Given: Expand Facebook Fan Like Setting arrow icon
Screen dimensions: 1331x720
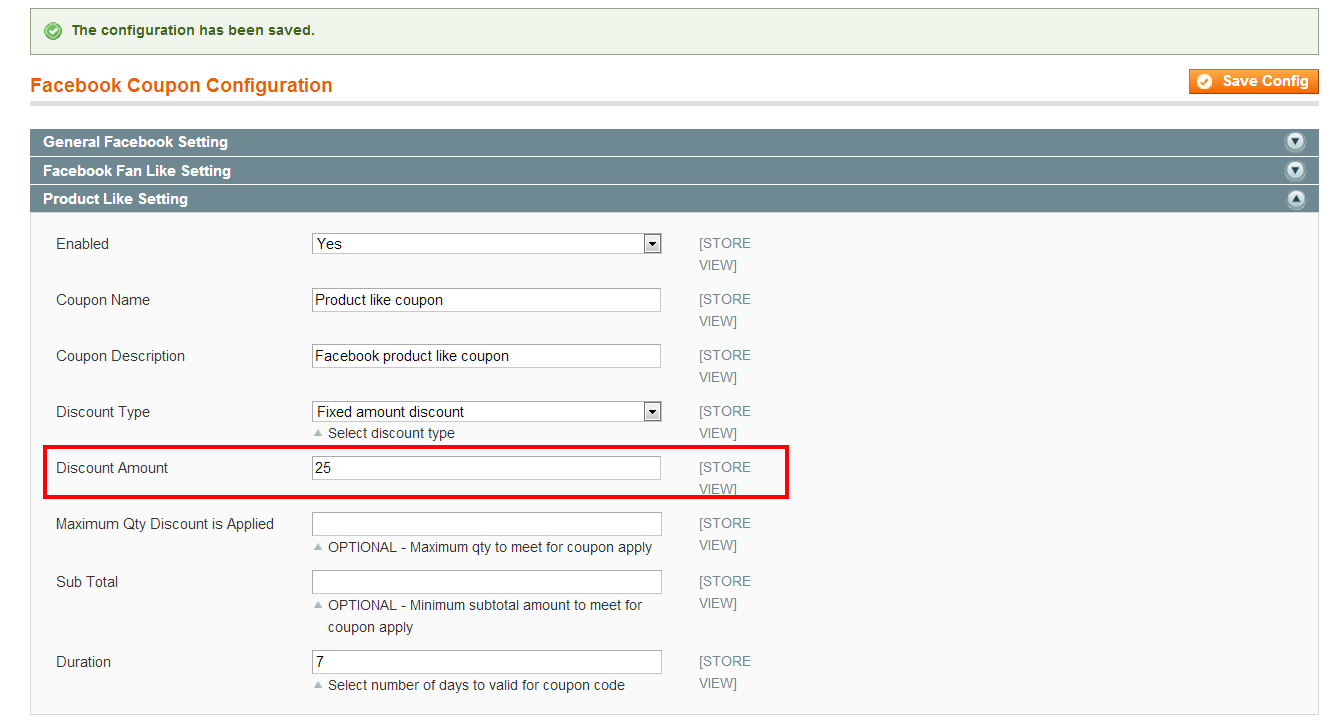Looking at the screenshot, I should [1296, 171].
